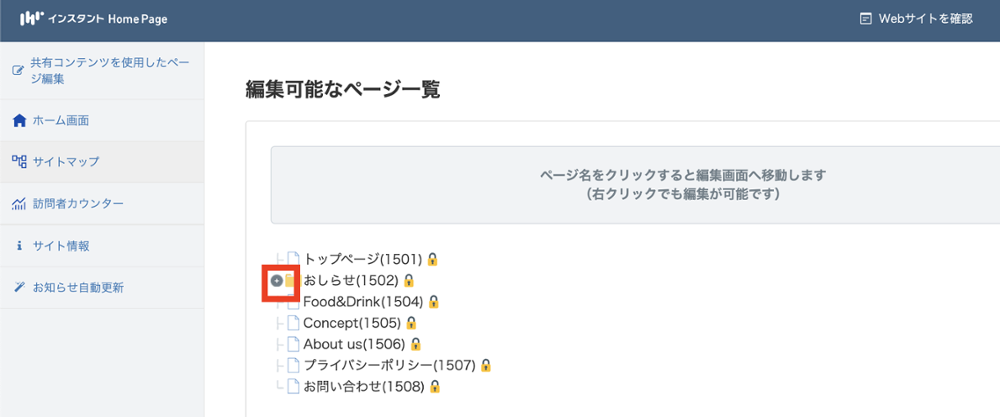Click the lock icon beside トップページ
This screenshot has height=417, width=1000.
pos(433,259)
